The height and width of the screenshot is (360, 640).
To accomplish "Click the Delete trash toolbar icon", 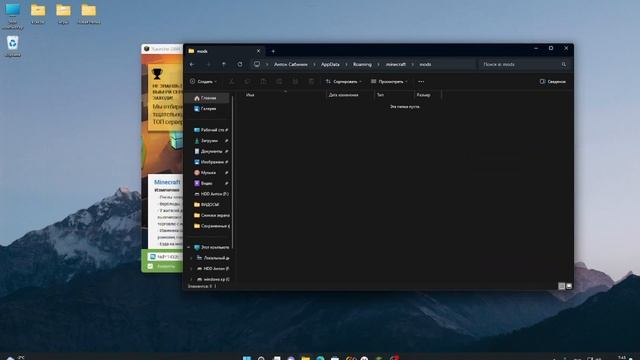I will pos(311,82).
